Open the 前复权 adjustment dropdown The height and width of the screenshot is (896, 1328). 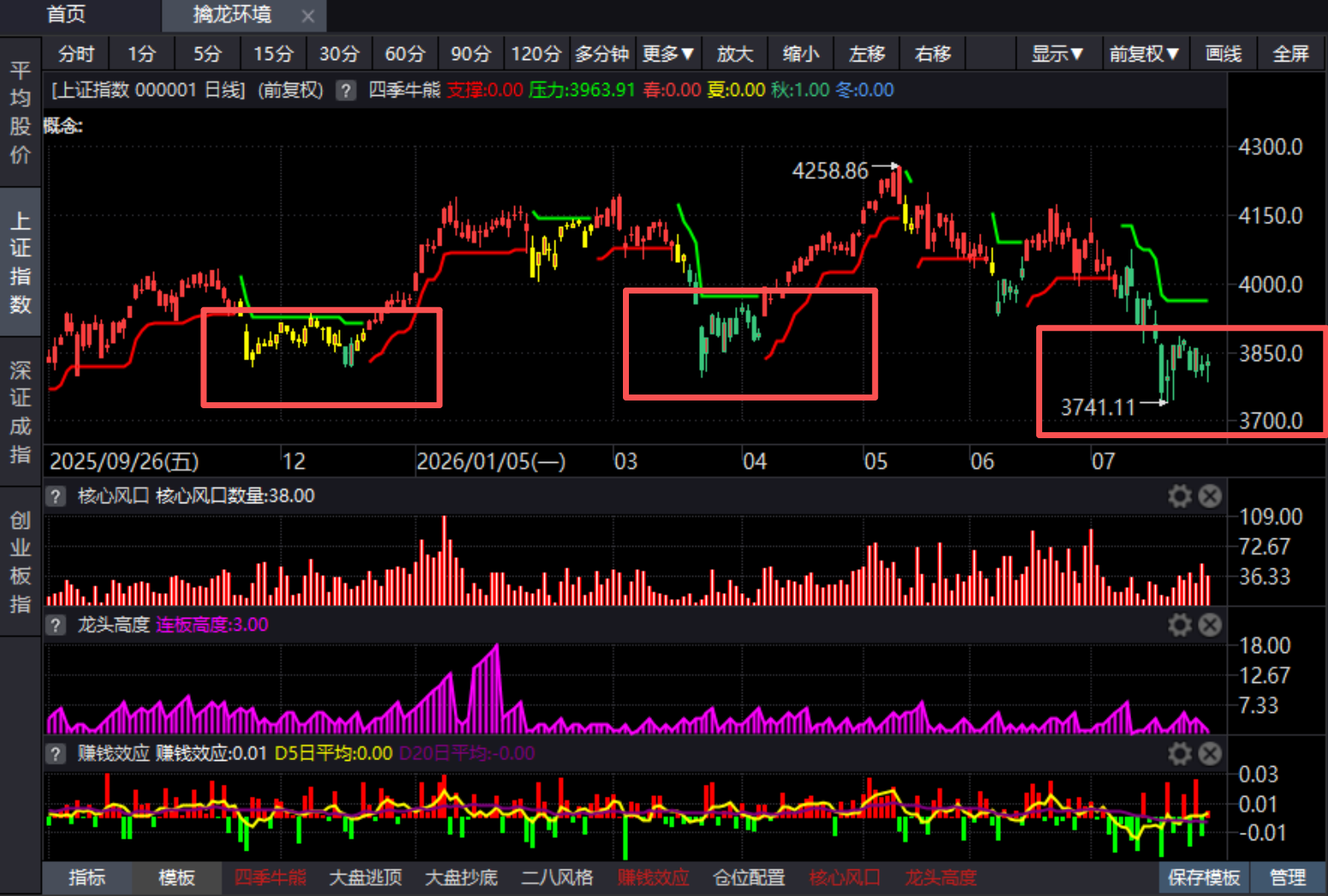coord(1144,54)
